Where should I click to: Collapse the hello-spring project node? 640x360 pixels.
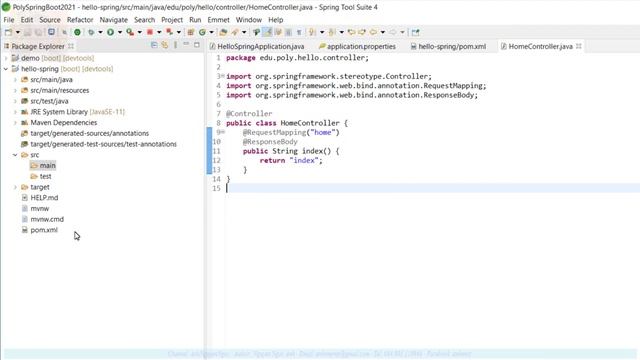coord(6,69)
